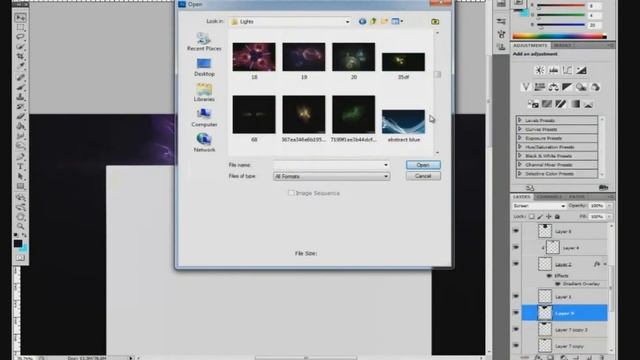This screenshot has height=360, width=640.
Task: Expand Curves Presets
Action: pyautogui.click(x=520, y=129)
